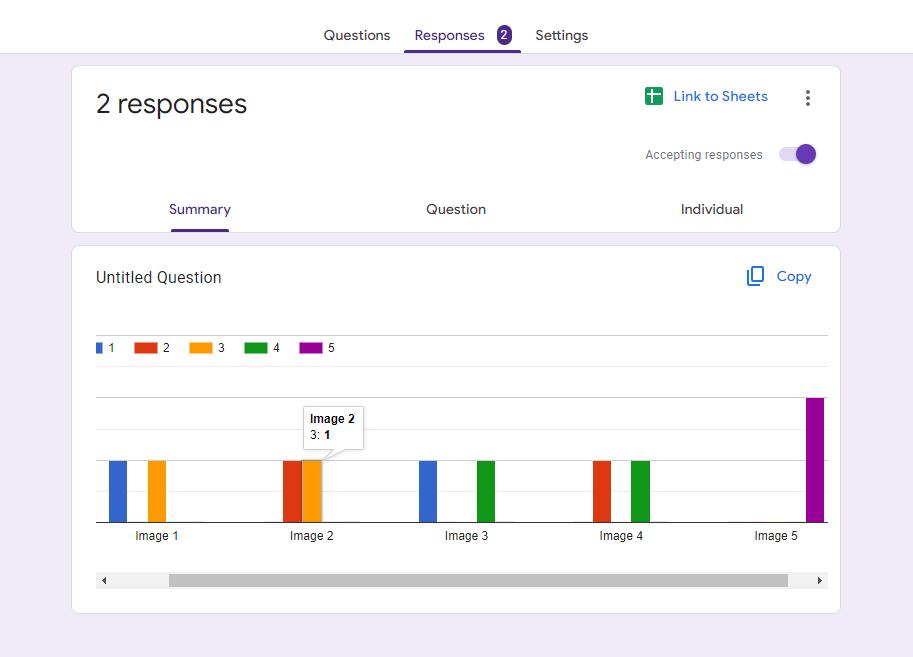The image size is (913, 657).
Task: Click the green legend swatch for 4
Action: 256,348
